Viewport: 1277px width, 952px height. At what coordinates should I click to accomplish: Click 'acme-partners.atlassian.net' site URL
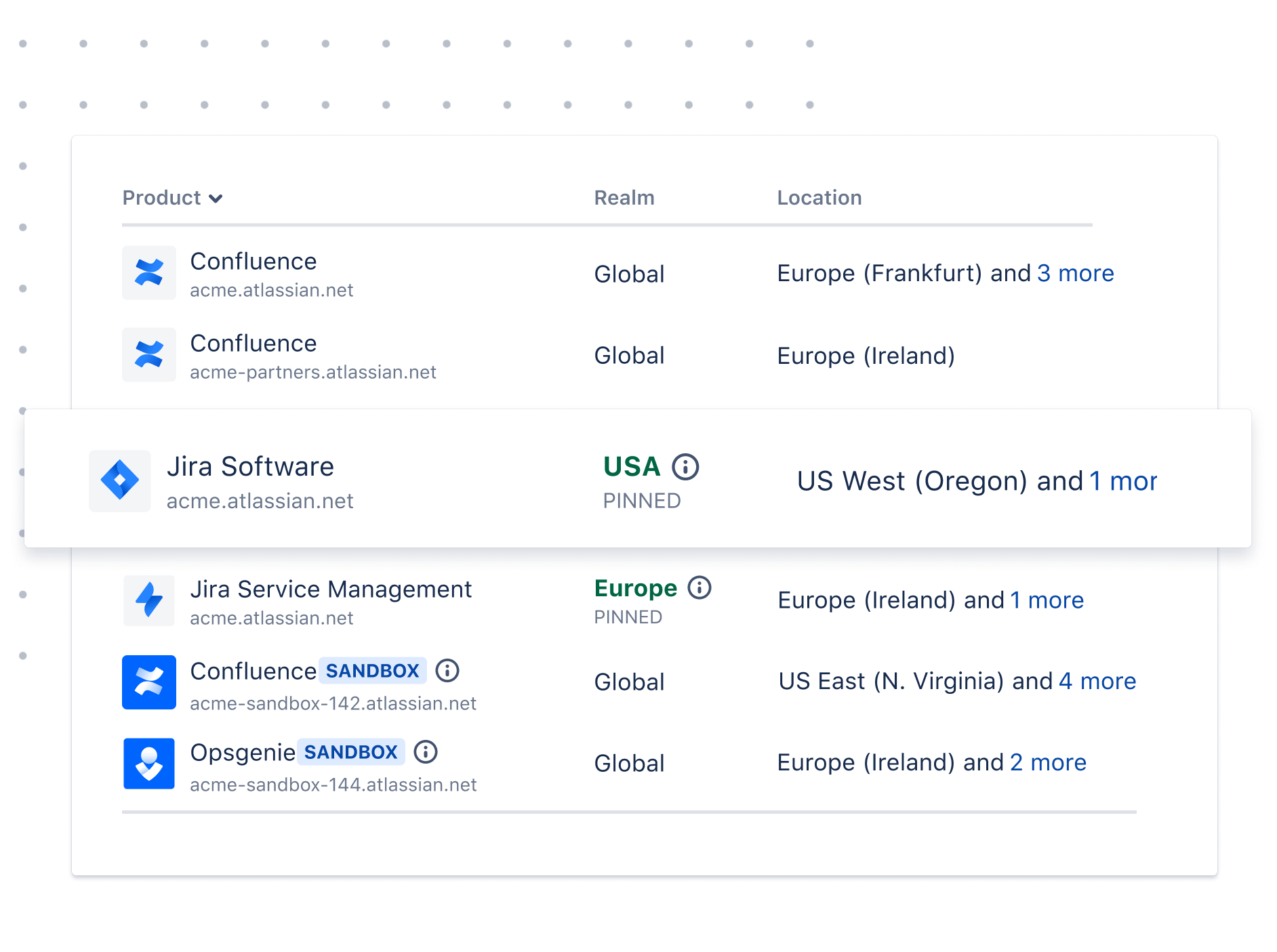[x=313, y=373]
